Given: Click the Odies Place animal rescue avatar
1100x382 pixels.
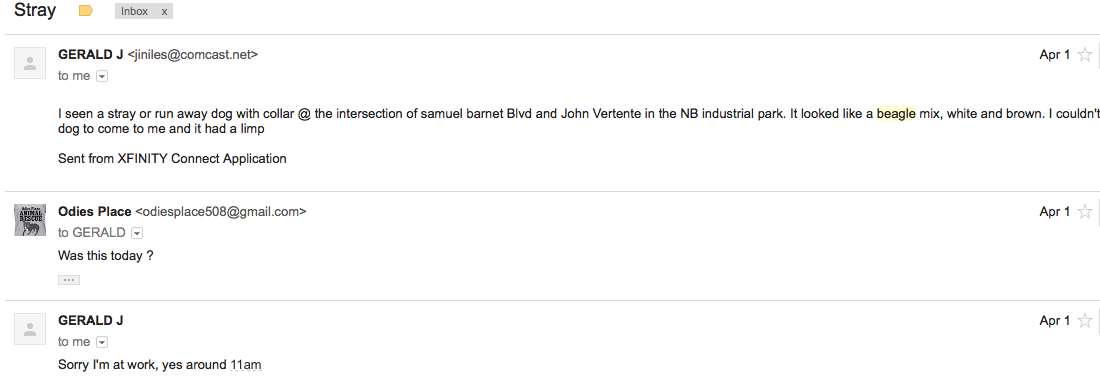Looking at the screenshot, I should click(x=30, y=220).
